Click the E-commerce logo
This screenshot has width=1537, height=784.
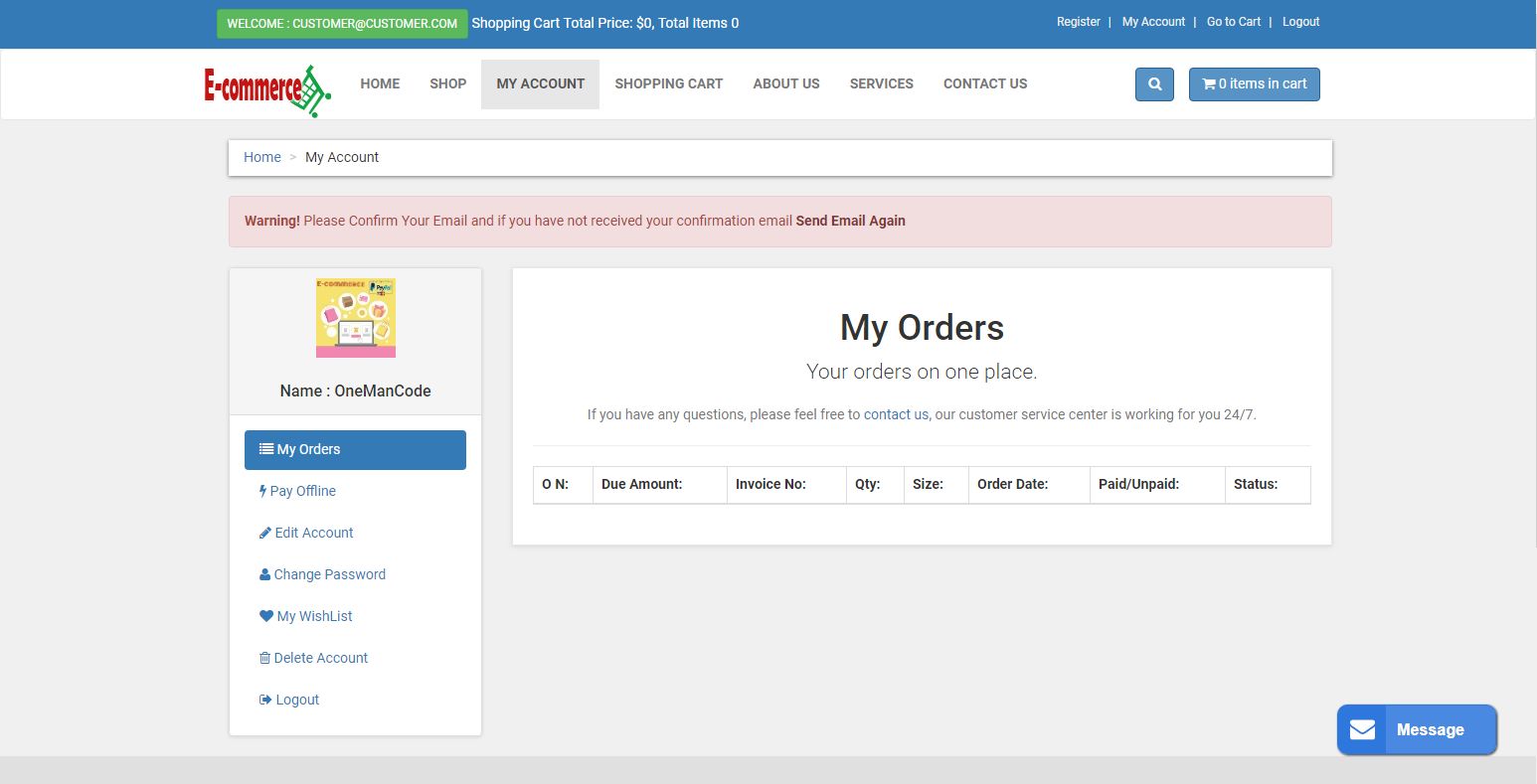[266, 89]
